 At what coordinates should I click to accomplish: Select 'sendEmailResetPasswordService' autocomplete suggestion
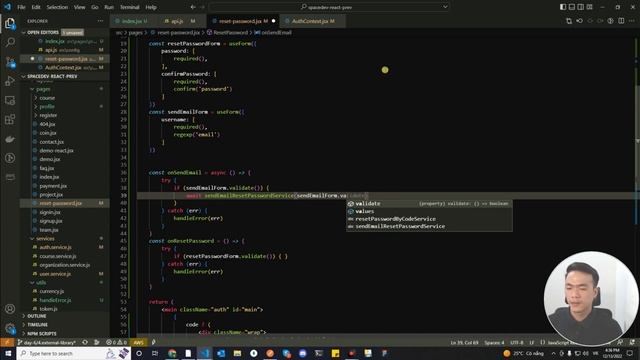[x=429, y=226]
